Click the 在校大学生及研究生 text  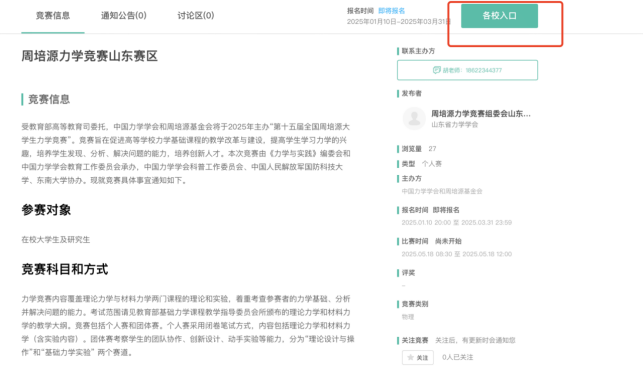(55, 239)
